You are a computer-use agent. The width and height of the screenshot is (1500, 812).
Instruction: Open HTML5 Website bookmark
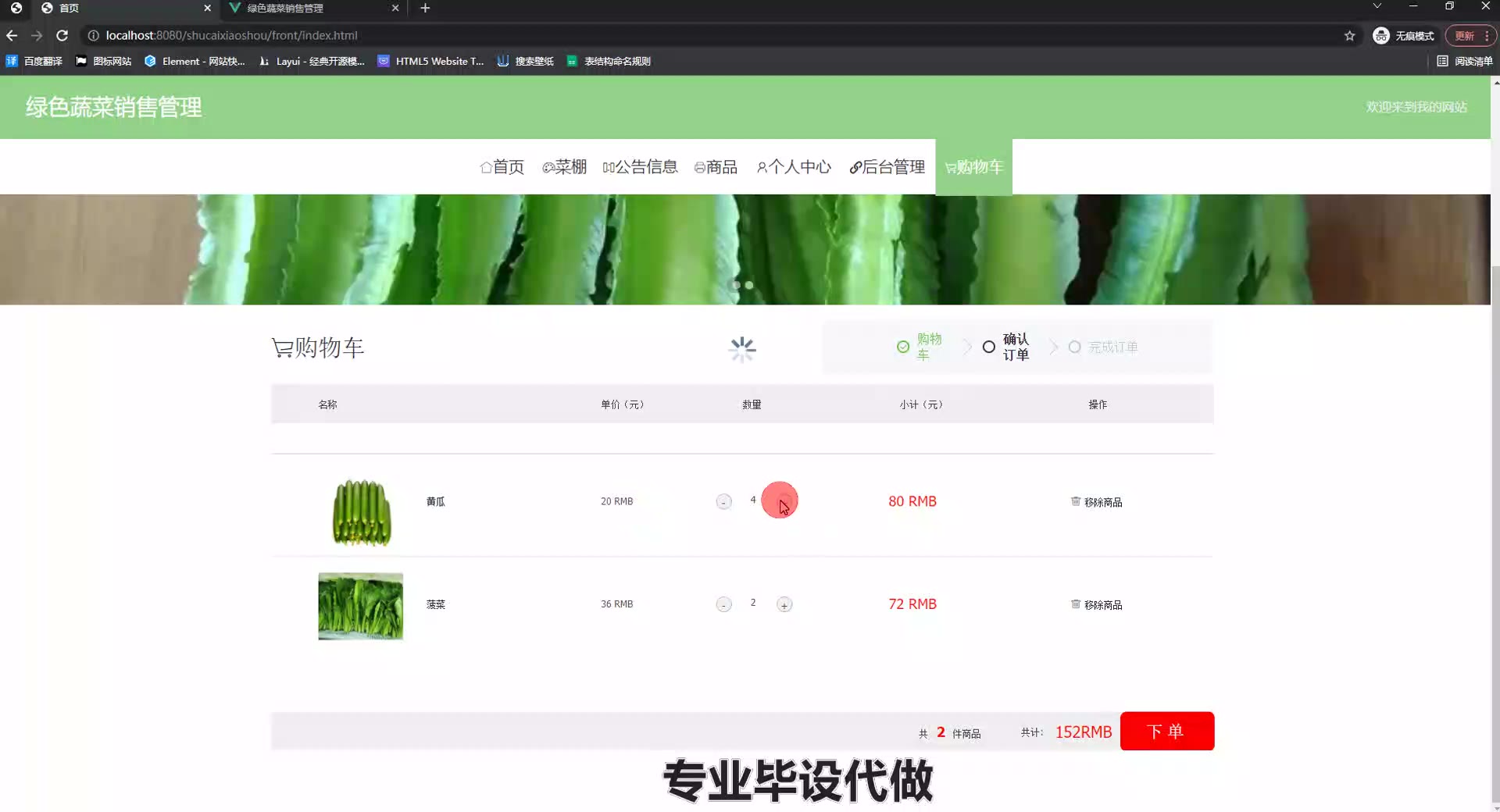click(x=430, y=61)
